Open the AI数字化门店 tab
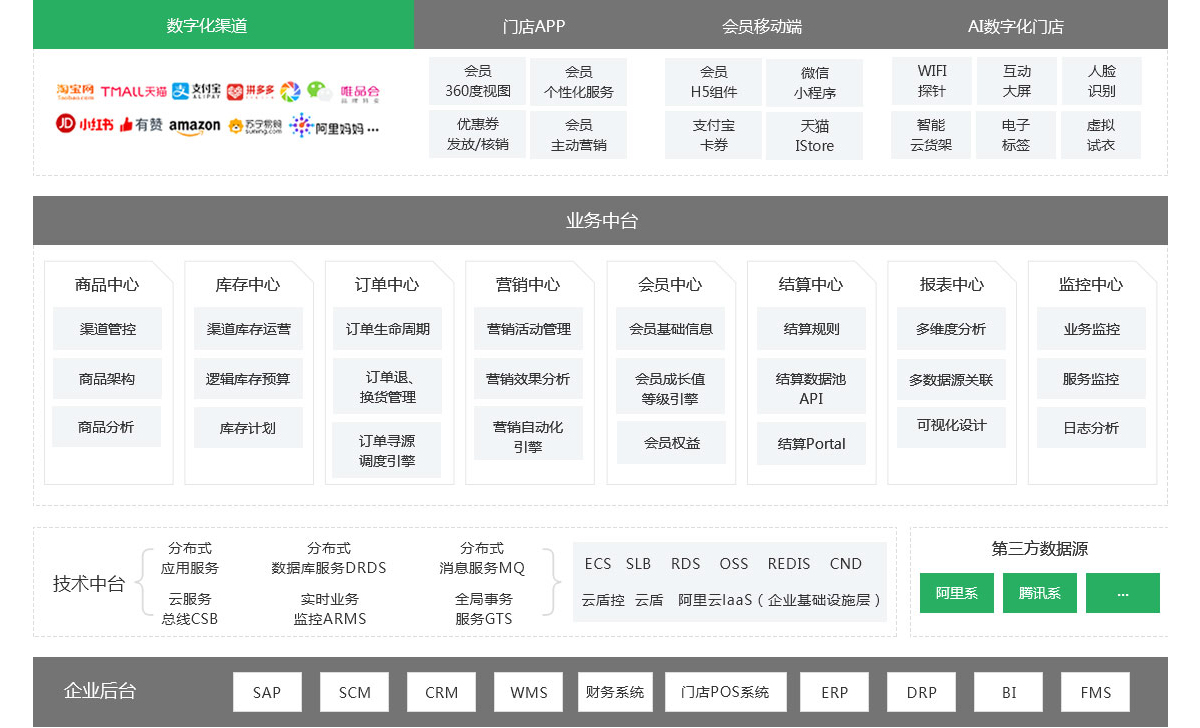Screen dimensions: 1200x728 (1015, 26)
